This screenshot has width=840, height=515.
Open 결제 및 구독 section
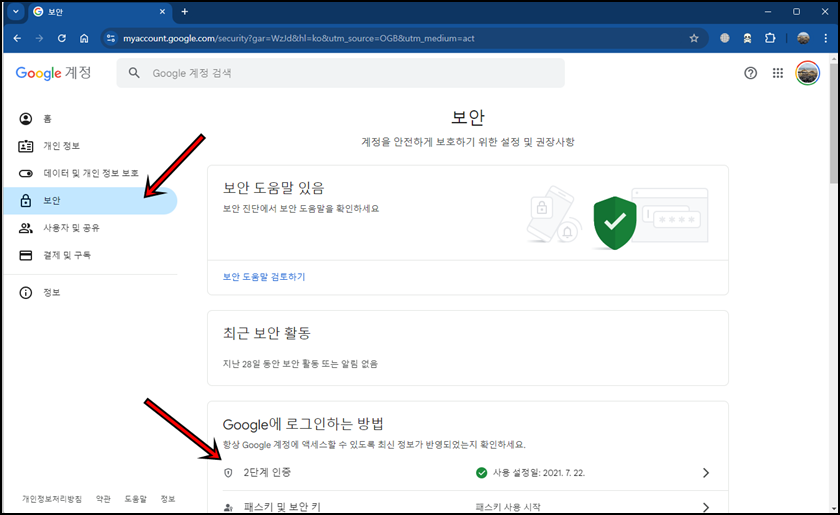coord(90,255)
